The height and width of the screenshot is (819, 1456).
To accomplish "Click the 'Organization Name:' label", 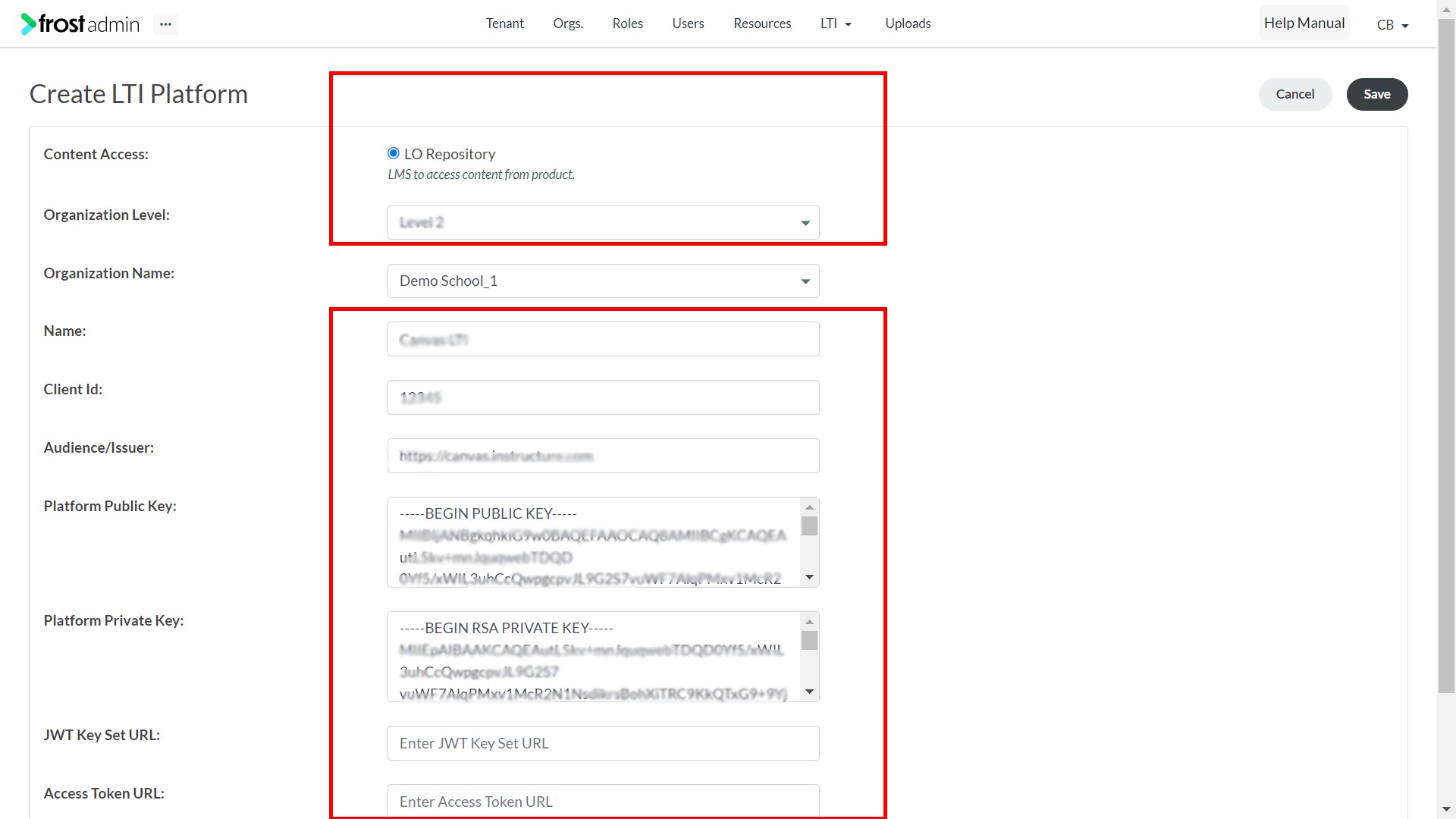I will click(x=109, y=273).
